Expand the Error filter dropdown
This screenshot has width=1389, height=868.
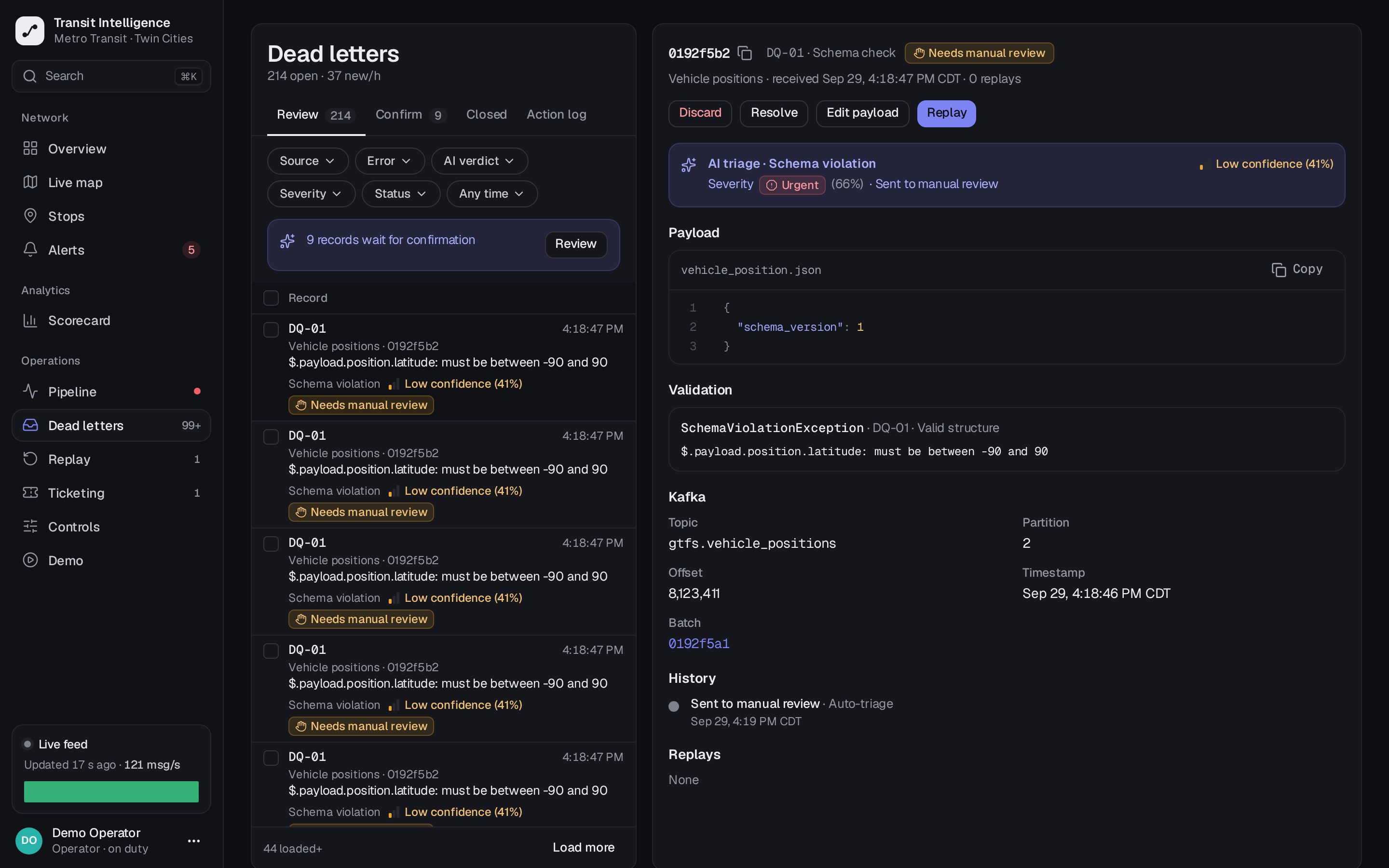(390, 161)
